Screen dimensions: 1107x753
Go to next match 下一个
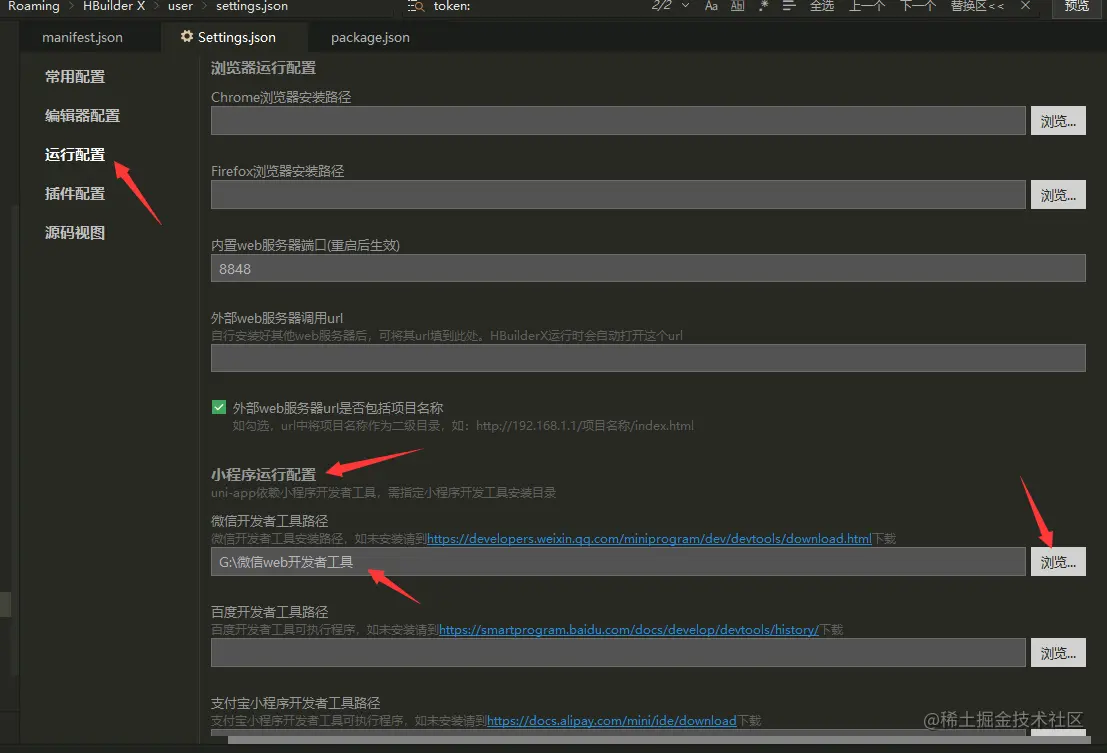918,6
